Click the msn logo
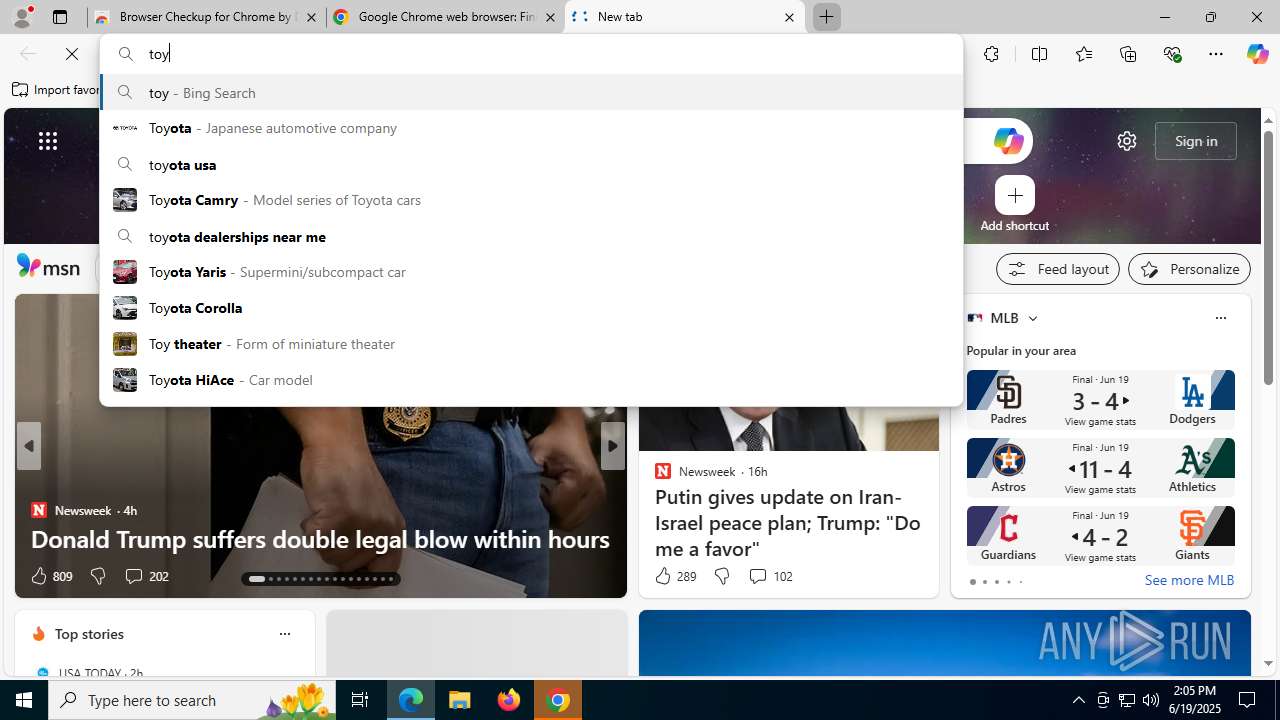1280x720 pixels. tap(48, 267)
